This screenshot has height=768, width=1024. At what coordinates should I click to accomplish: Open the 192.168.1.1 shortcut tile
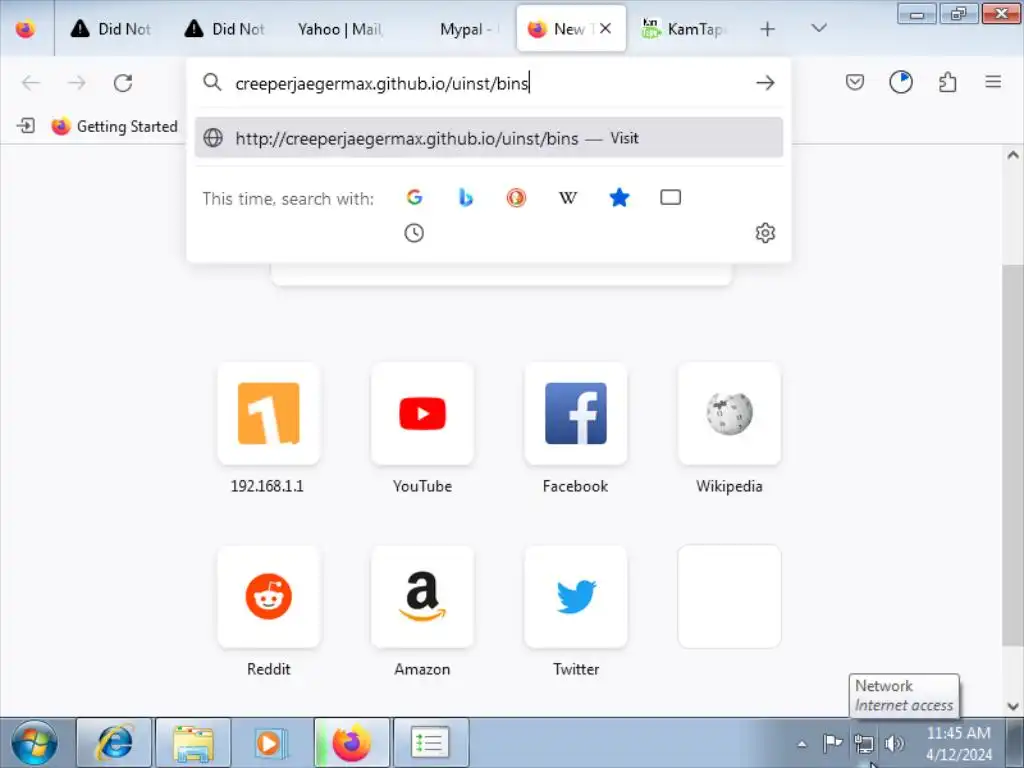point(268,414)
